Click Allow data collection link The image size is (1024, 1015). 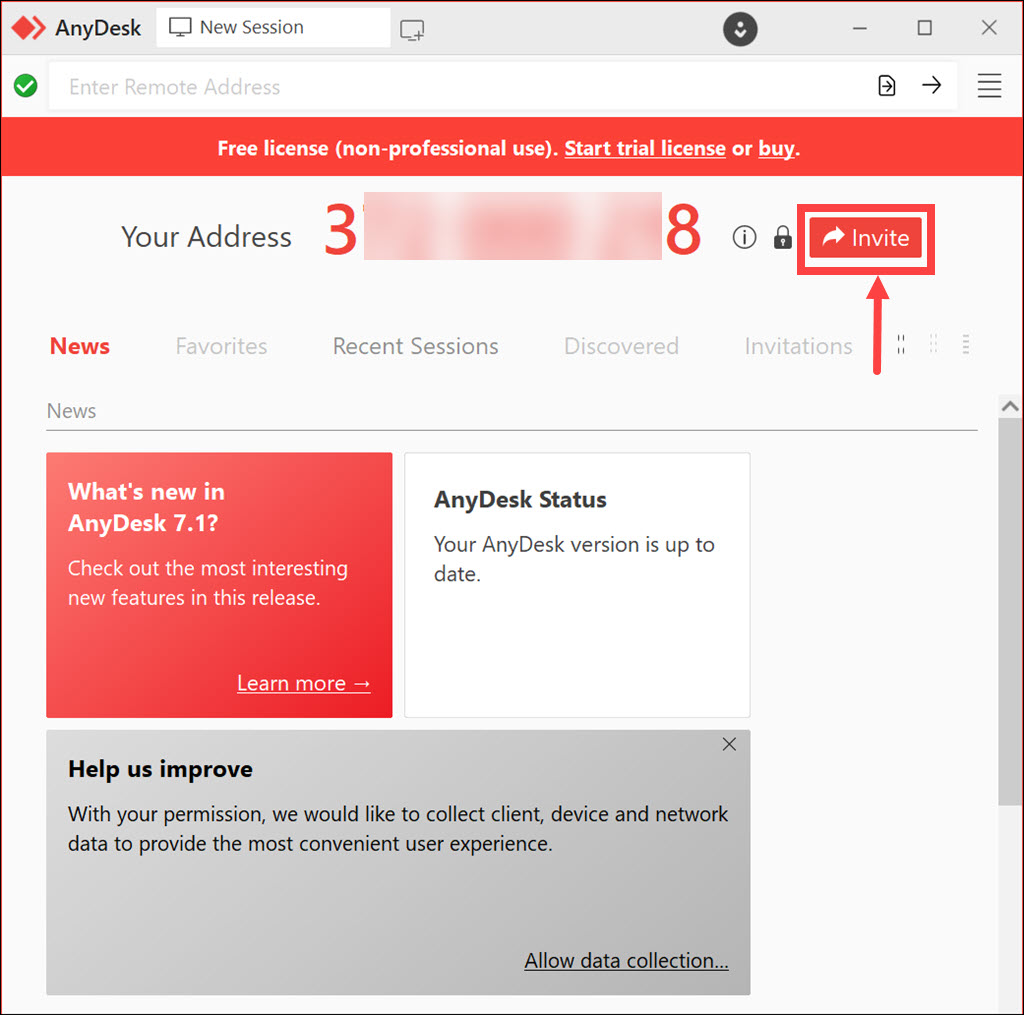(626, 961)
